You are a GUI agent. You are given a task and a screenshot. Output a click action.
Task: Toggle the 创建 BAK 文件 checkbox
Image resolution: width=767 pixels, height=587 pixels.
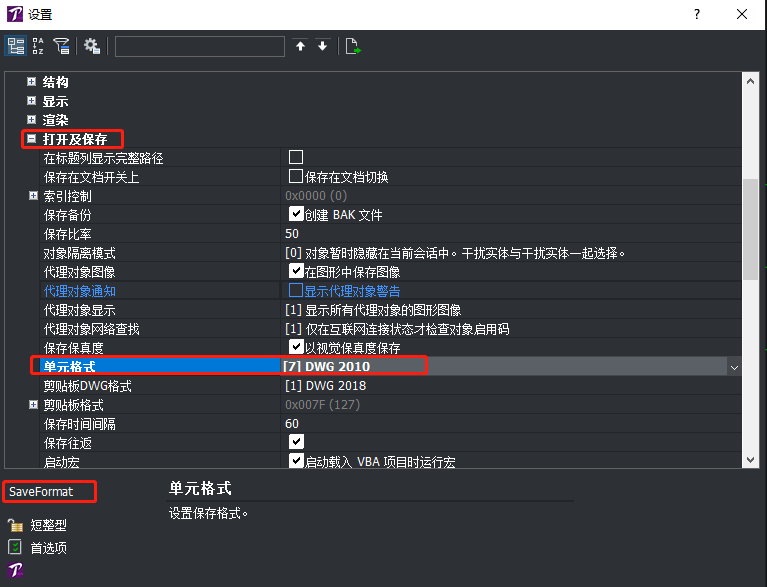296,214
